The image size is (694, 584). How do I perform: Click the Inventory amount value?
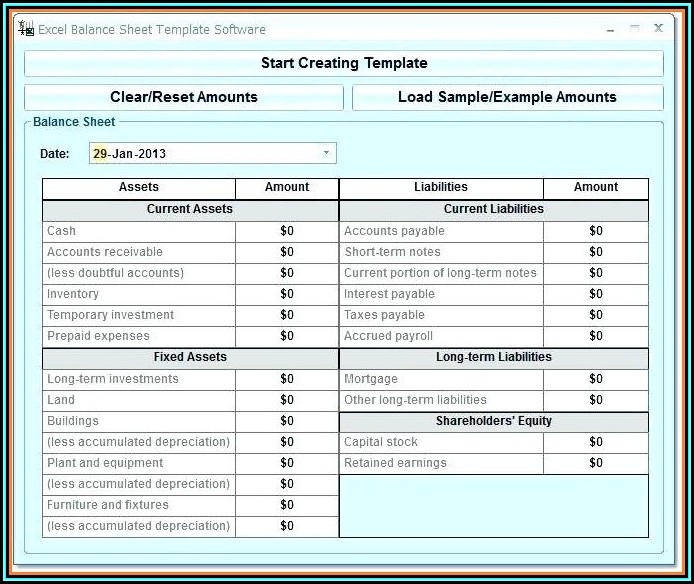click(x=287, y=294)
